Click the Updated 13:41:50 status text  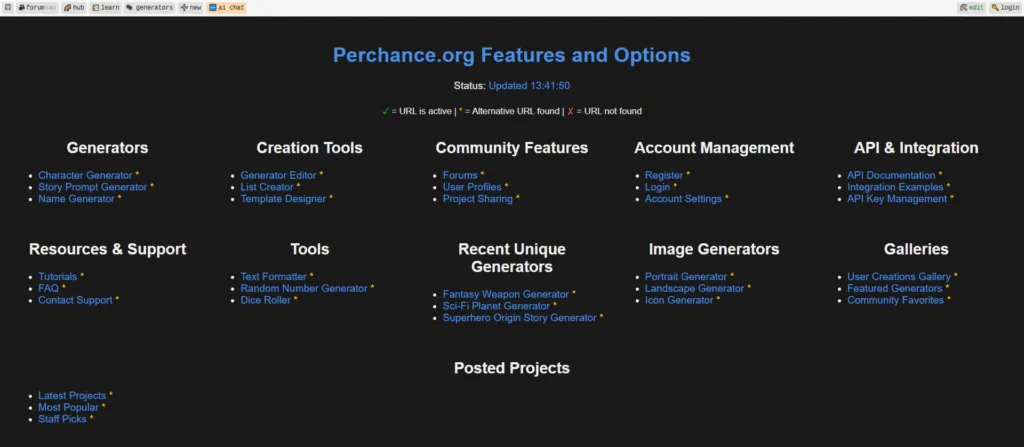530,86
